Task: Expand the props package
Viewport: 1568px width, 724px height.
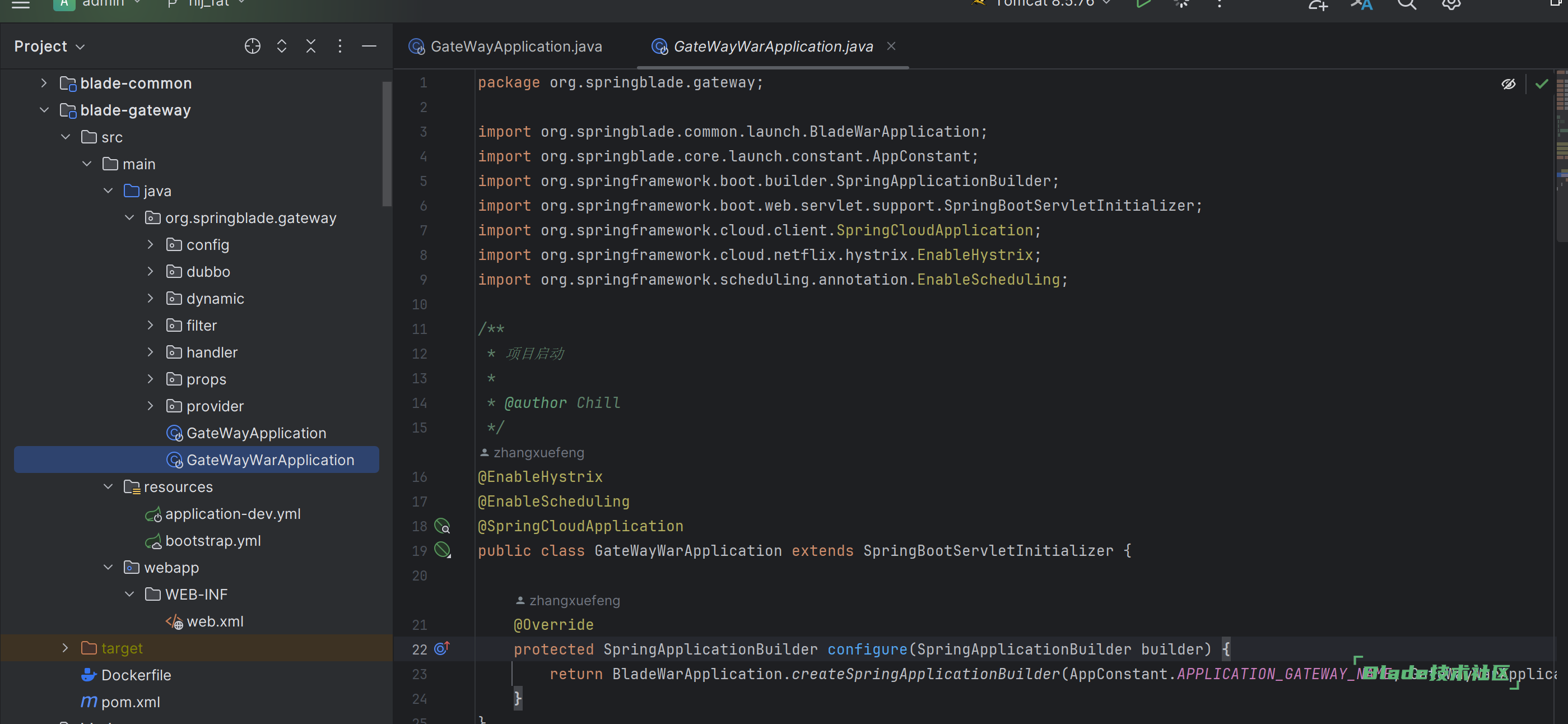Action: coord(150,379)
